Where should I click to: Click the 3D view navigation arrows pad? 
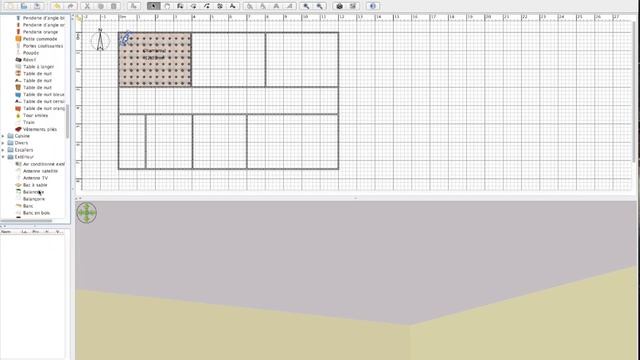coord(87,213)
